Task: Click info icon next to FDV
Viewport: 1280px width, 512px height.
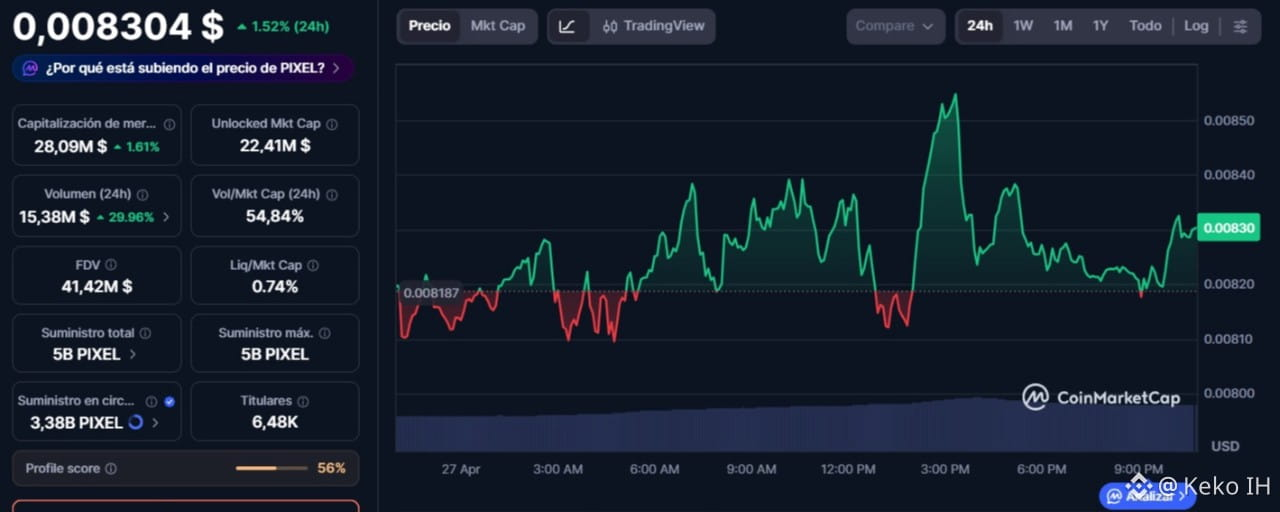Action: pos(111,265)
